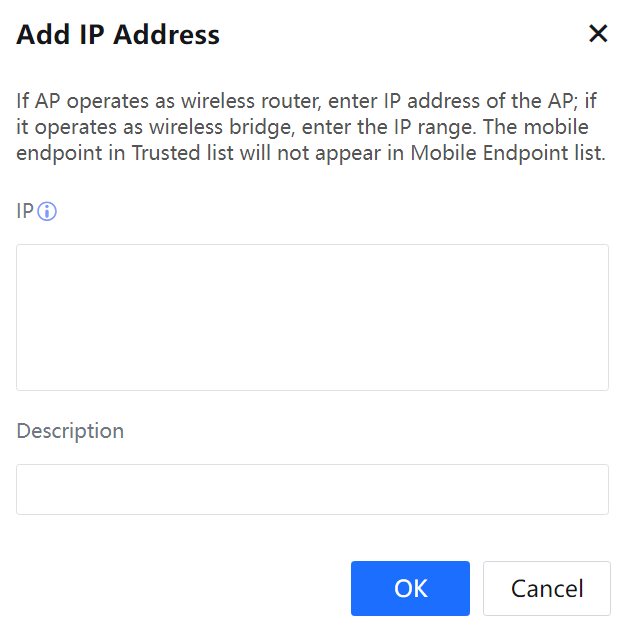Click the X icon in the dialog header
The width and height of the screenshot is (631, 627).
coord(598,34)
